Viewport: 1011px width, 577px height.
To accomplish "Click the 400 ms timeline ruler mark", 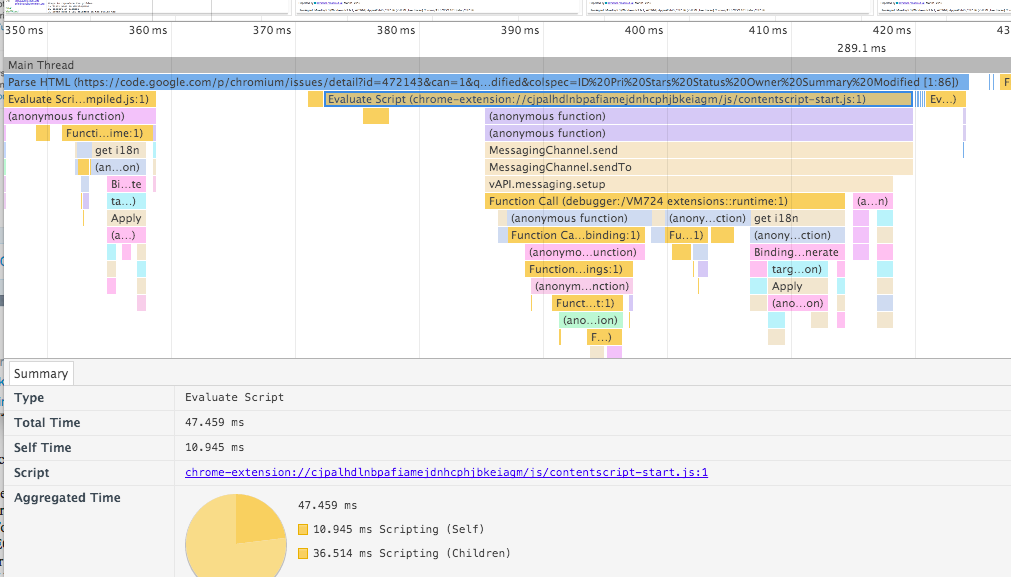I will coord(643,30).
